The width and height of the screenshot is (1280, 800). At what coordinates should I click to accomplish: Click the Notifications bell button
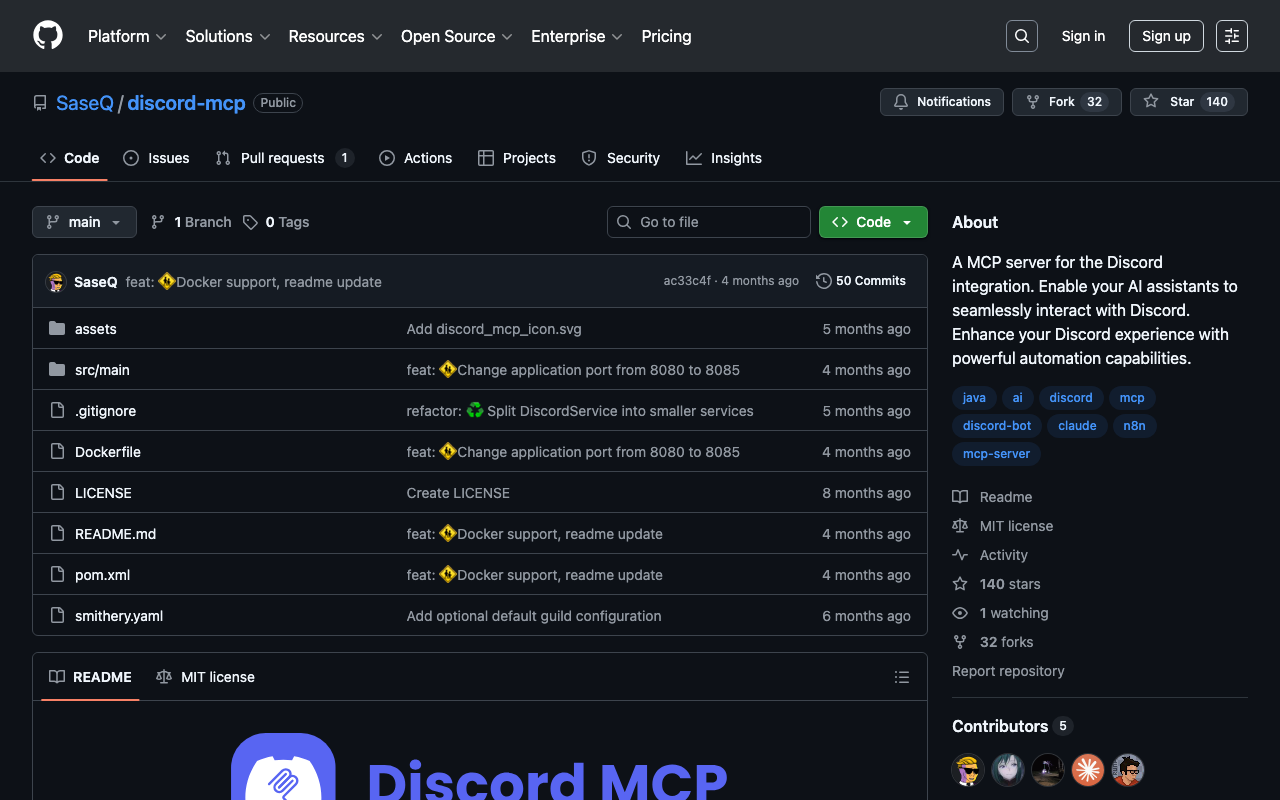[x=941, y=102]
